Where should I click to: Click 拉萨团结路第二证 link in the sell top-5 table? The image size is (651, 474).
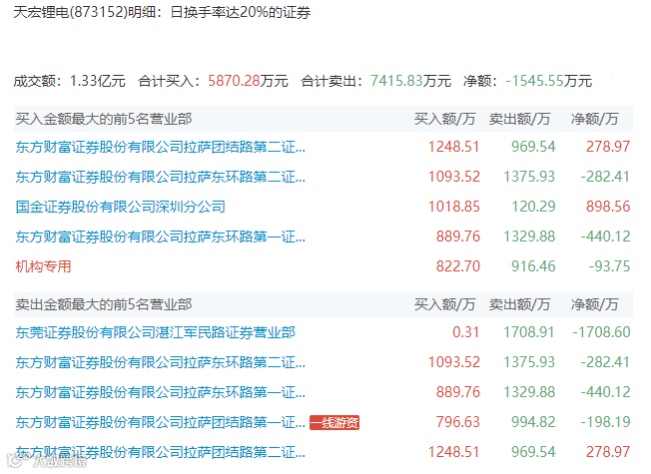[x=161, y=452]
